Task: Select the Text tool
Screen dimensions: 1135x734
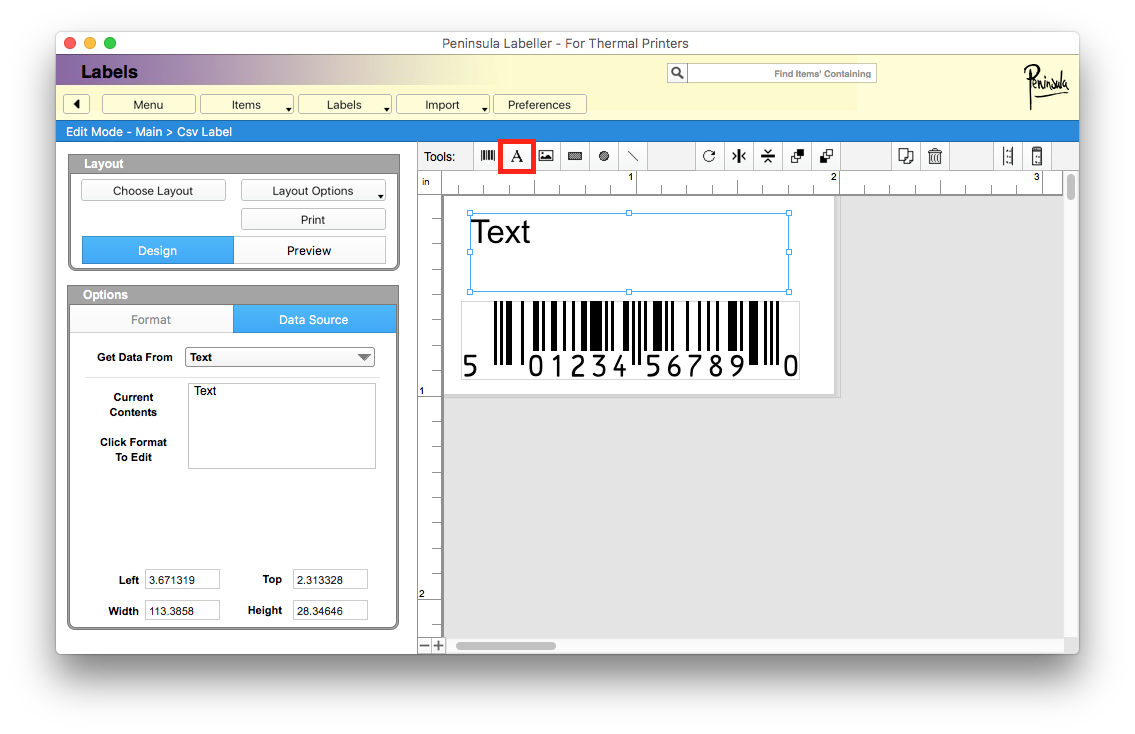Action: coord(517,156)
